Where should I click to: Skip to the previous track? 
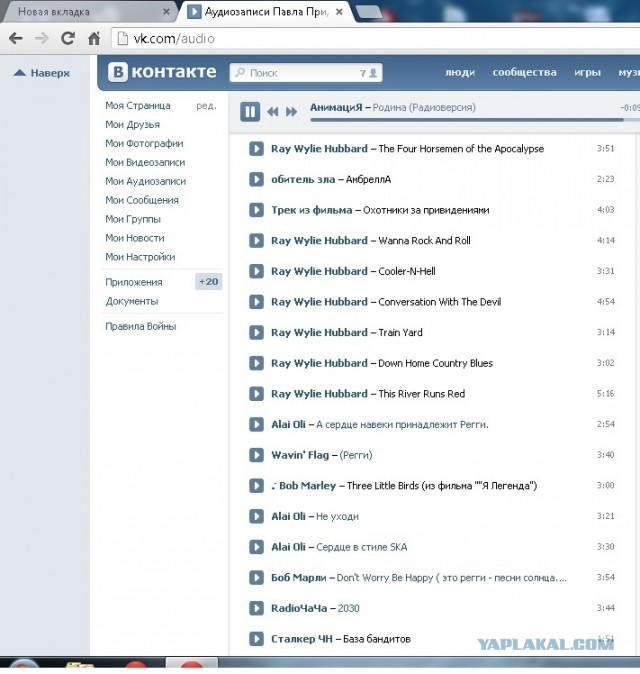click(273, 112)
